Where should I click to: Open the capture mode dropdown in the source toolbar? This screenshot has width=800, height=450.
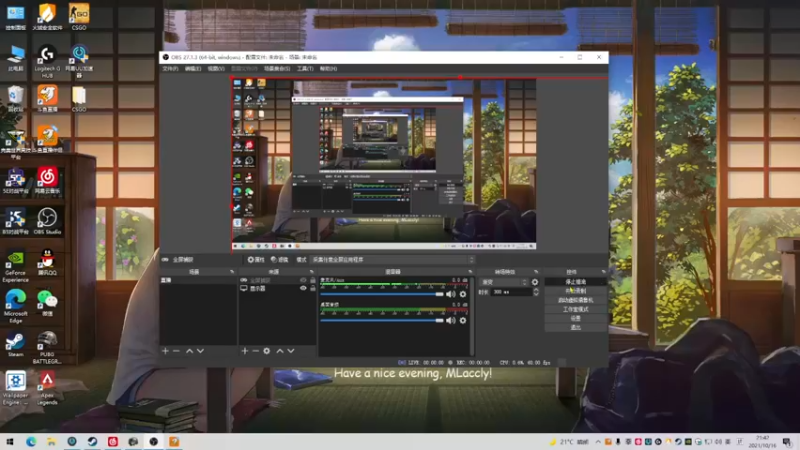click(392, 260)
